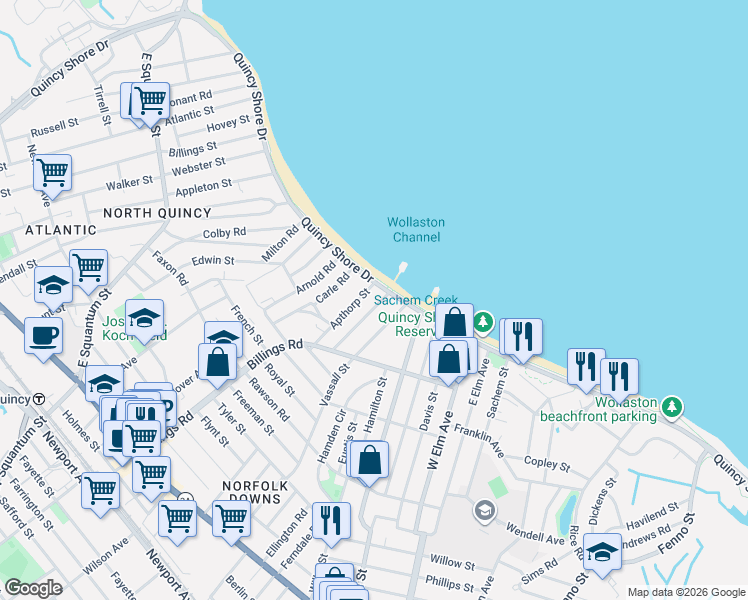Click the Sims Rd street label

coord(540,570)
